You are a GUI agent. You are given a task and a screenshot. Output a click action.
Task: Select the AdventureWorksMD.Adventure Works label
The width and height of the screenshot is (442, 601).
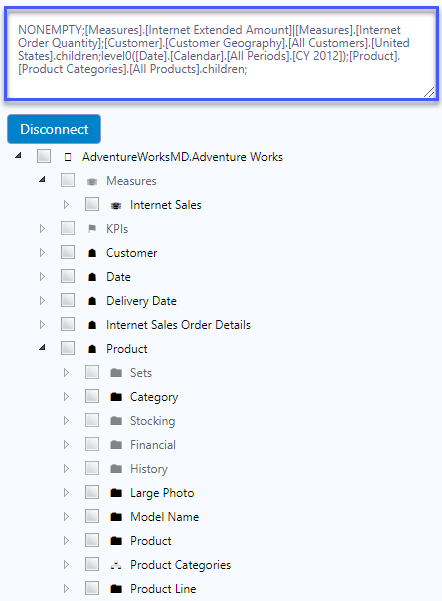(x=182, y=157)
